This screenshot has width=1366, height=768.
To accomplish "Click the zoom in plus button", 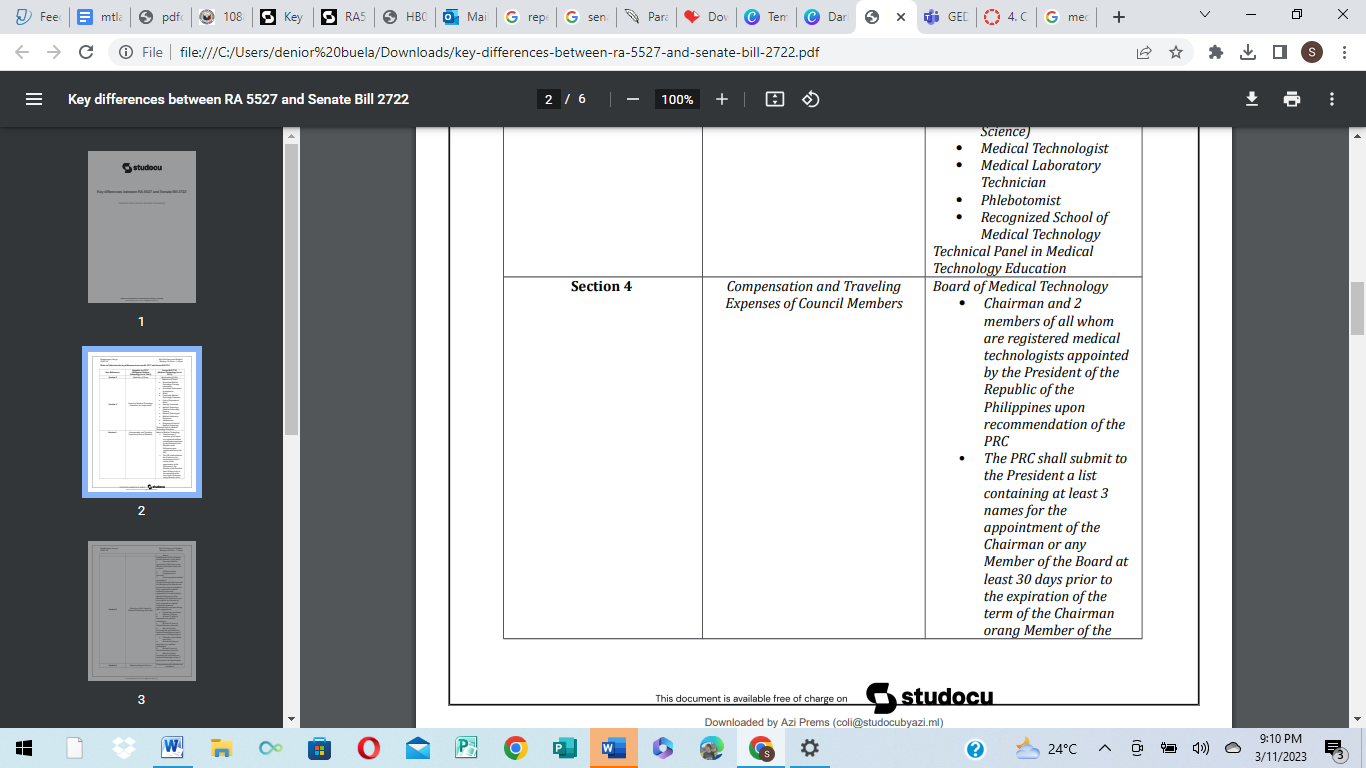I will (x=722, y=99).
